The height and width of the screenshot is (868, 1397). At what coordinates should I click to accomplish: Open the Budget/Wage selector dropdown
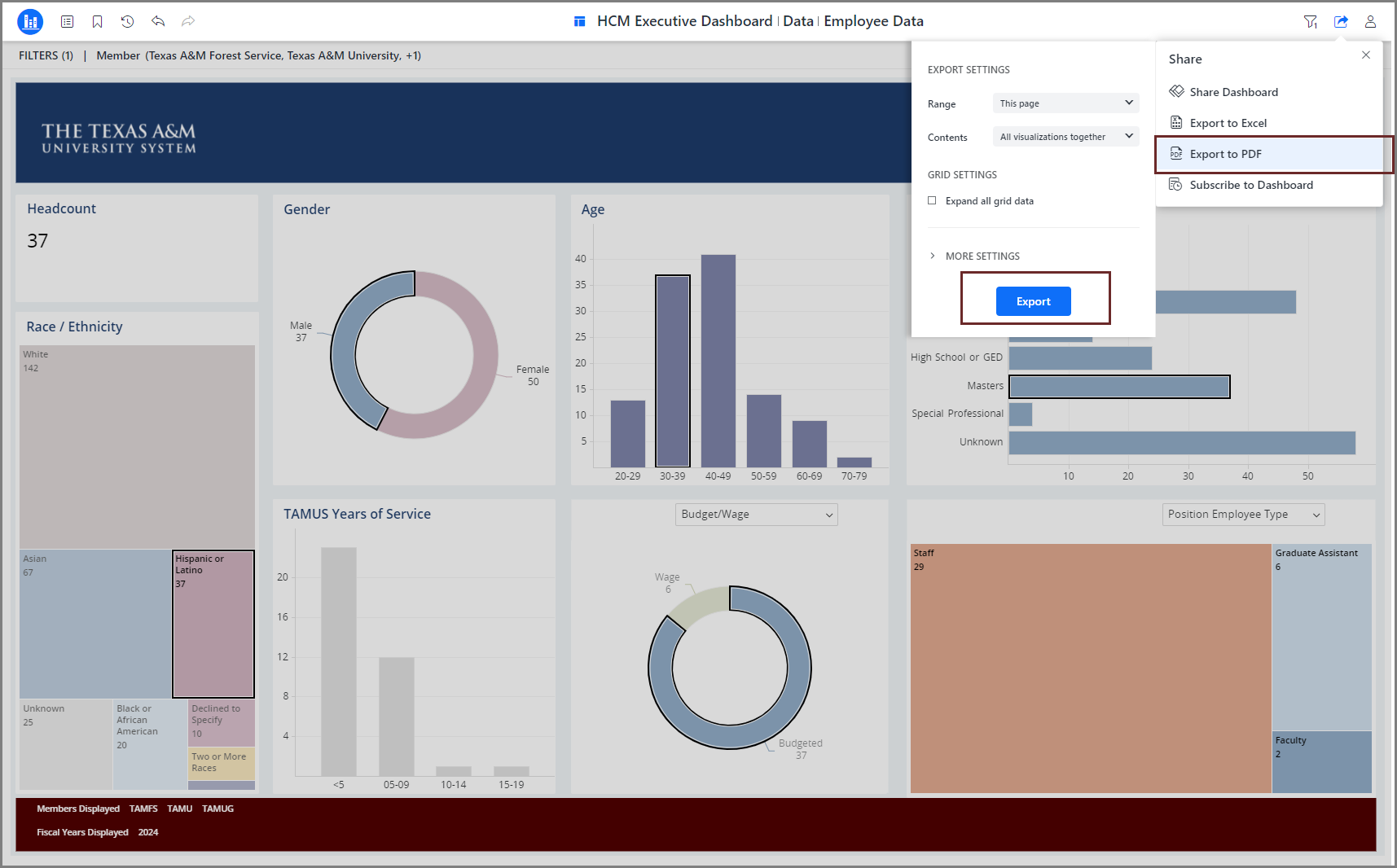(756, 515)
